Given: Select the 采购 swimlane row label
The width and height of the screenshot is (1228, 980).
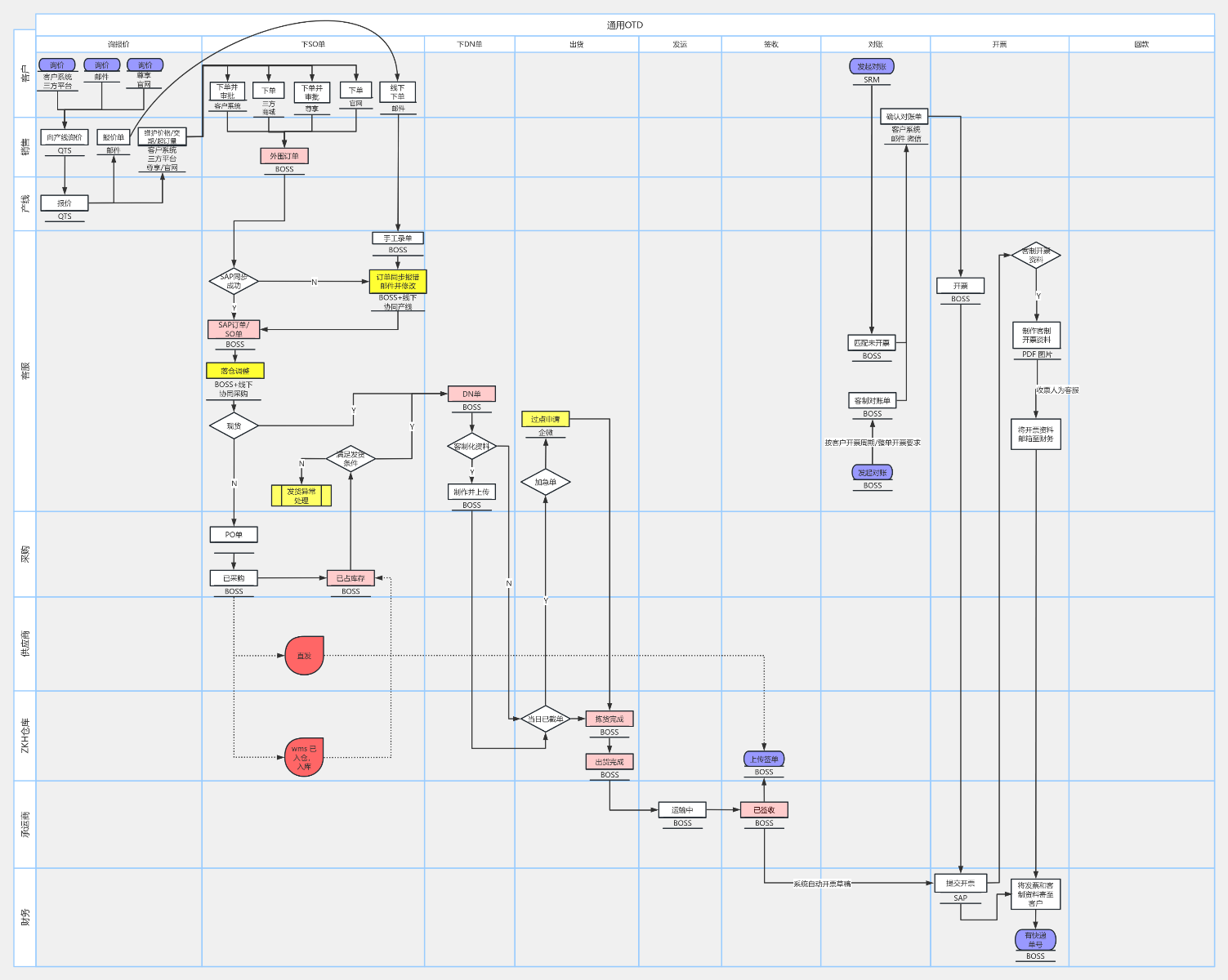Looking at the screenshot, I should click(25, 554).
